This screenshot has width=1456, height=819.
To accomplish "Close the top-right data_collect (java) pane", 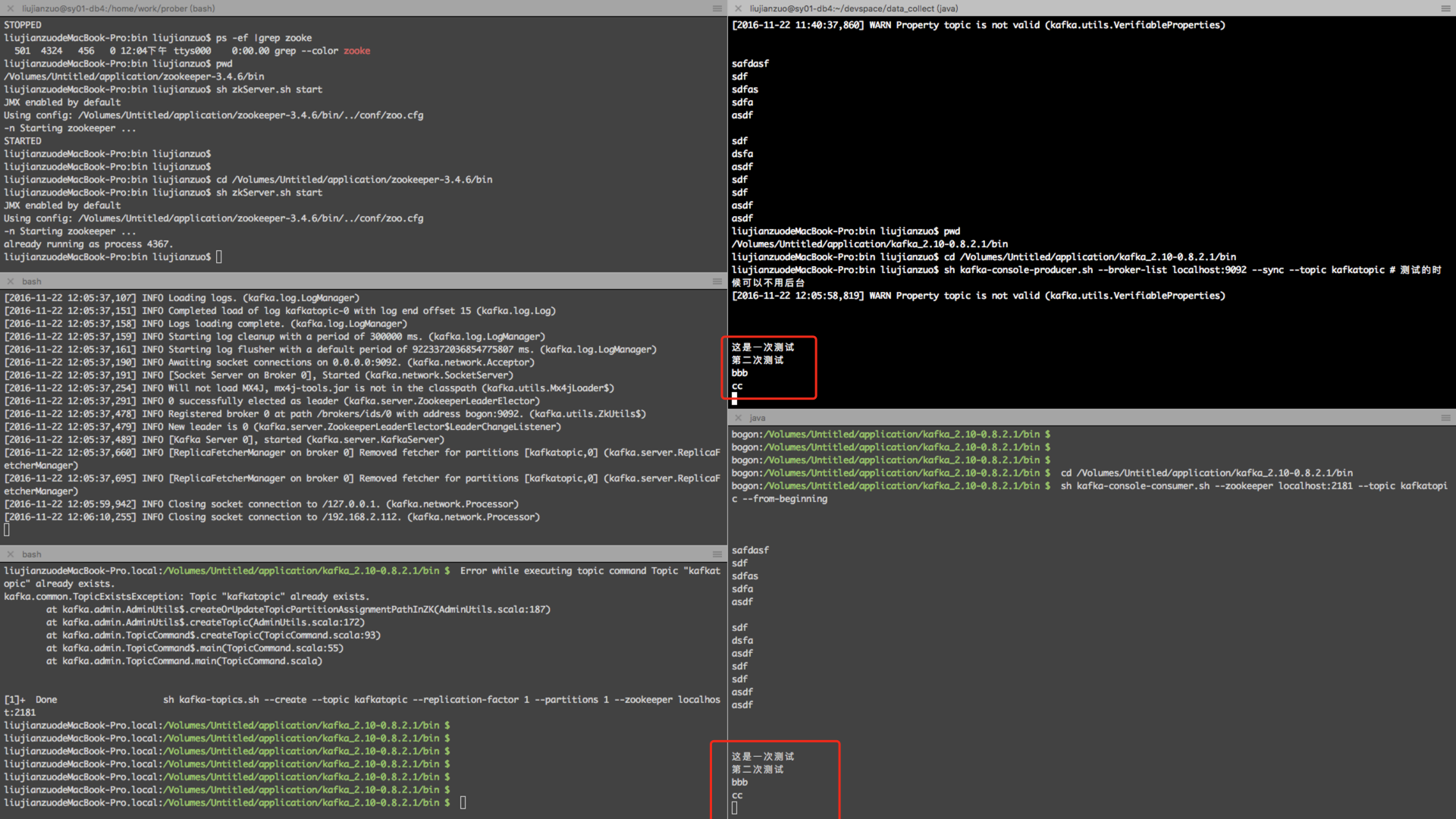I will coord(738,8).
